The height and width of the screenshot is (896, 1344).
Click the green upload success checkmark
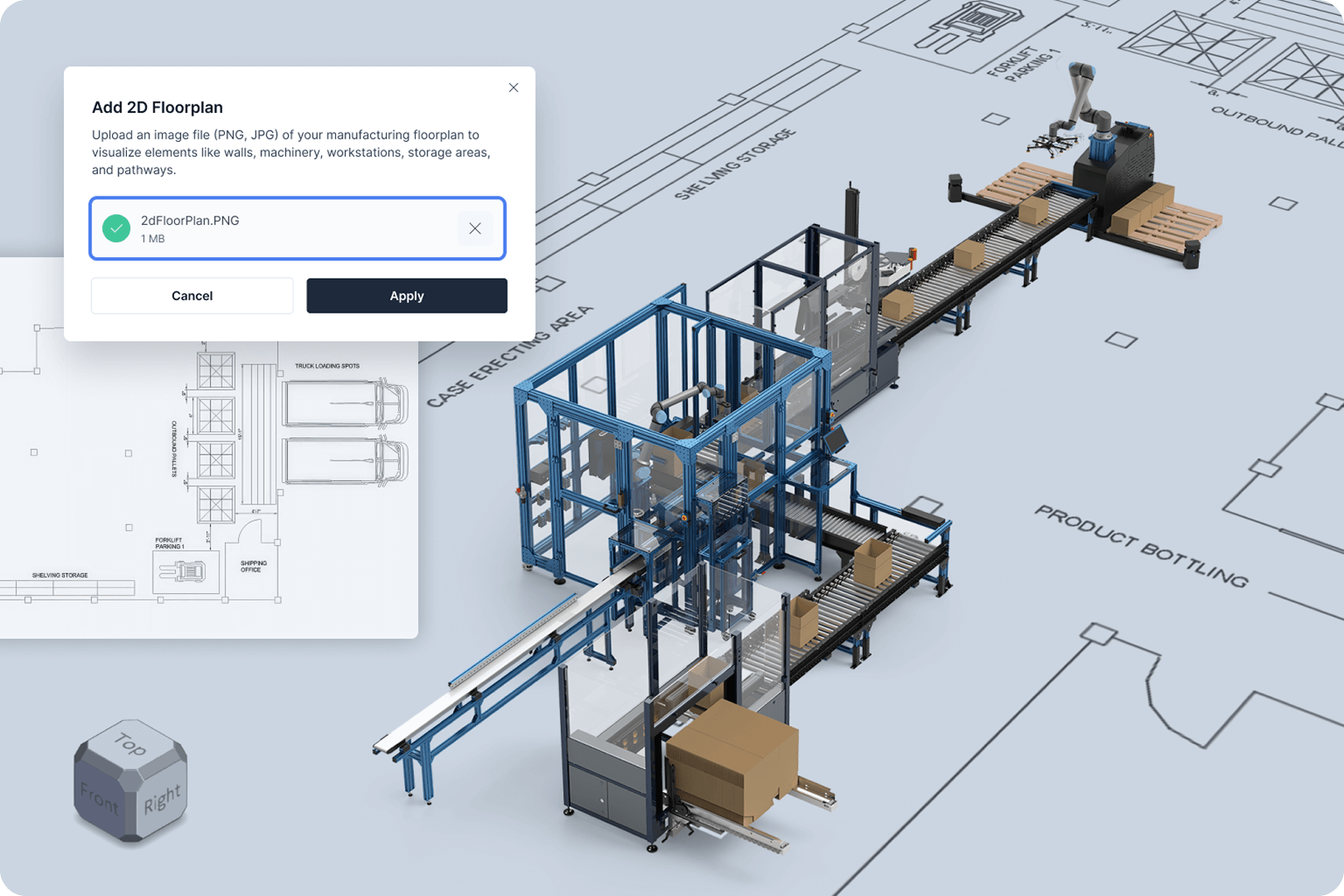(116, 228)
